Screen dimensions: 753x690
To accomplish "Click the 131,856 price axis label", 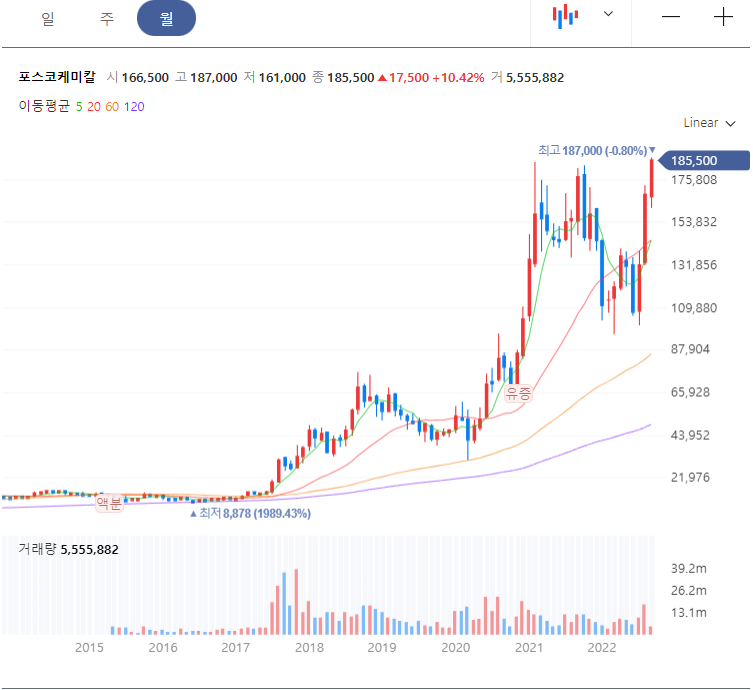I will coord(693,265).
